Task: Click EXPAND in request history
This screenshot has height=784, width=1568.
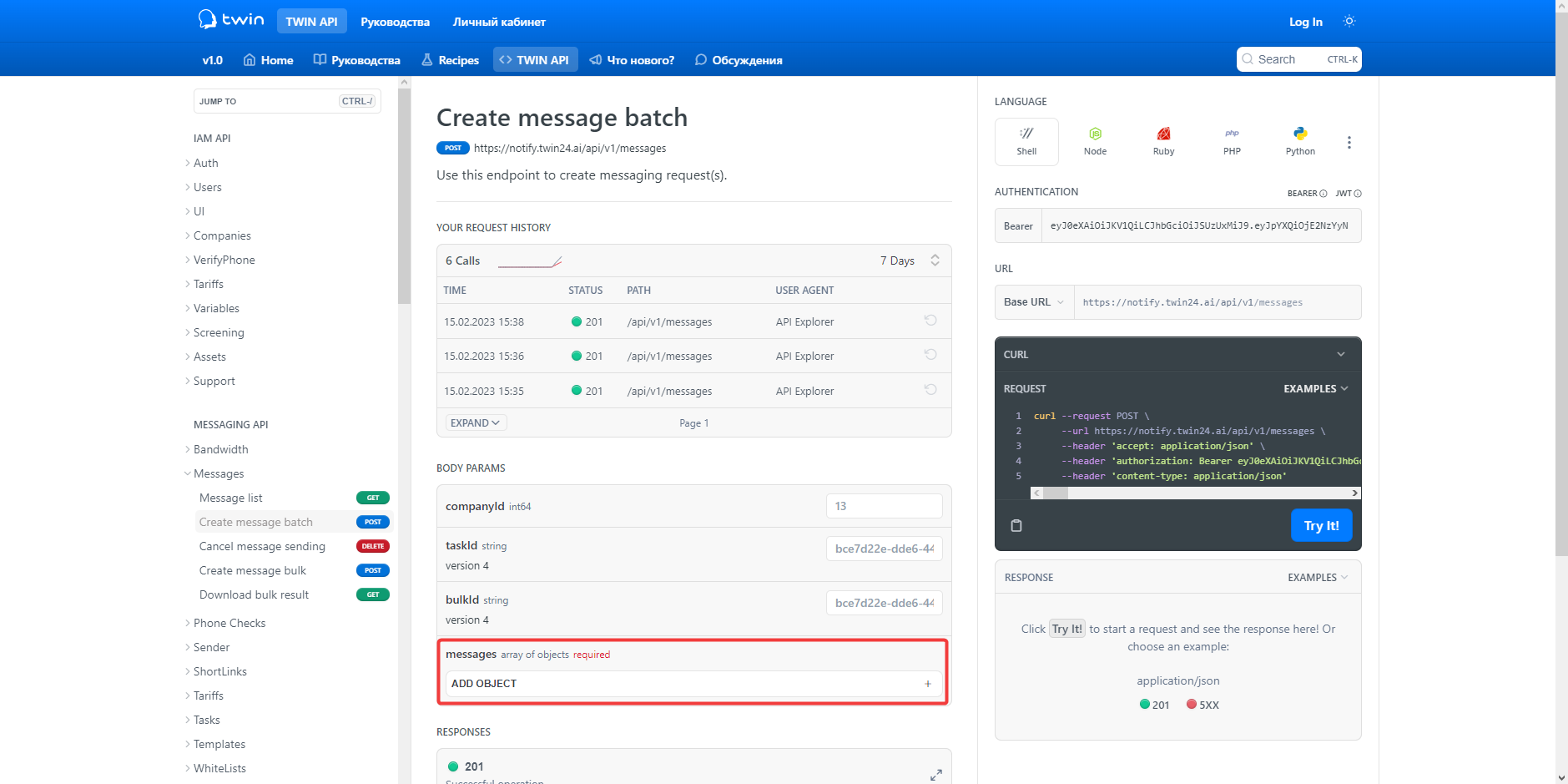Action: pos(476,423)
